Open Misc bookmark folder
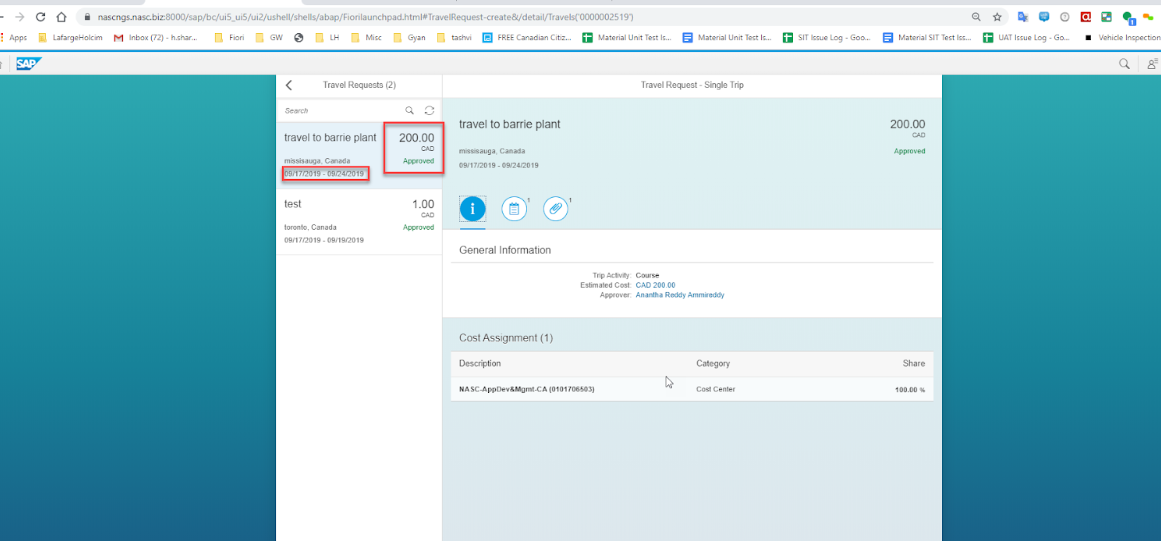 (367, 37)
